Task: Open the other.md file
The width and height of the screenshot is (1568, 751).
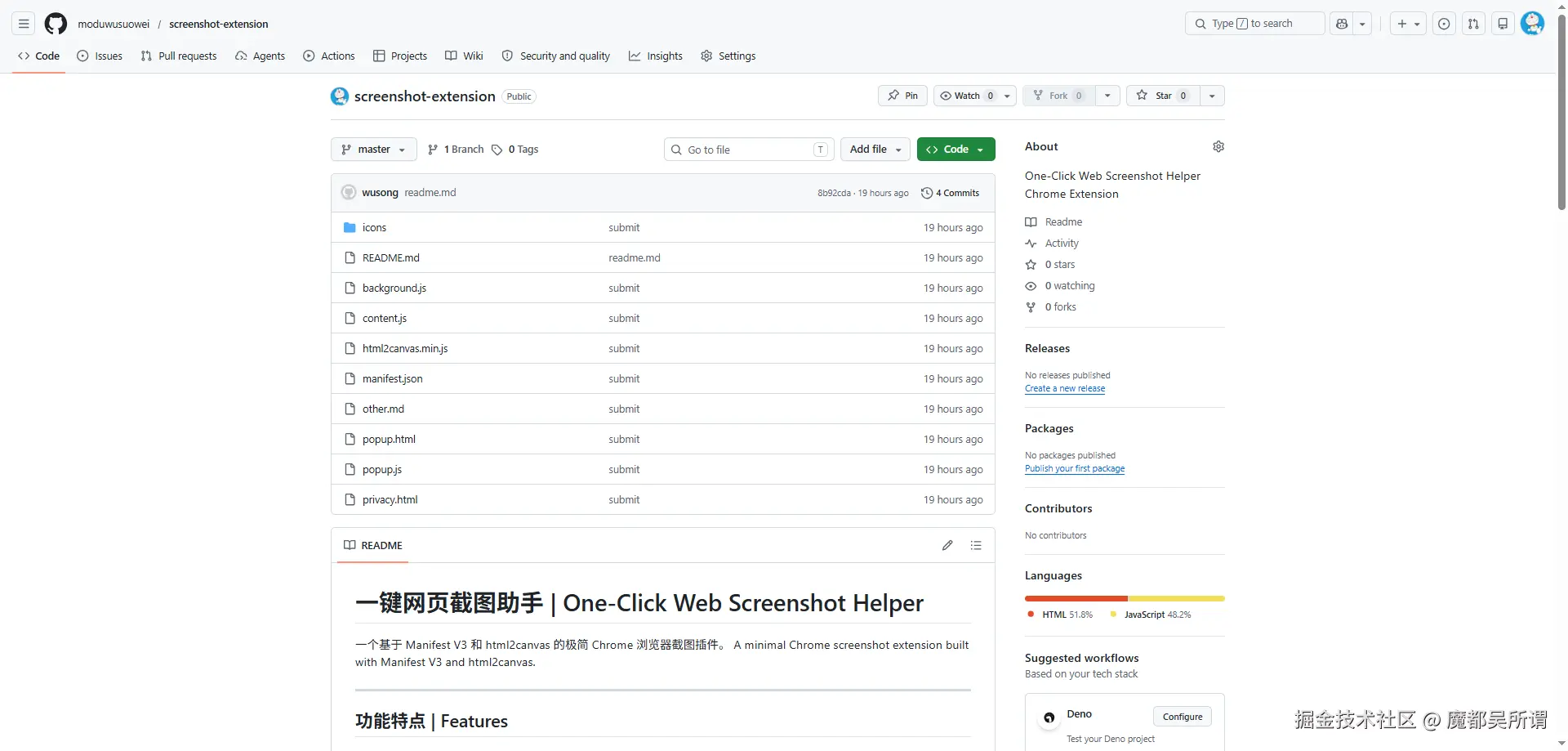Action: pyautogui.click(x=383, y=409)
